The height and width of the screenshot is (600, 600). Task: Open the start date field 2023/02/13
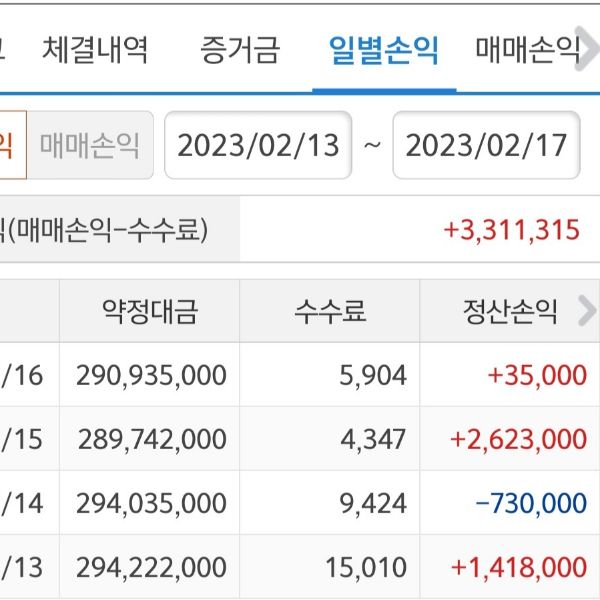pos(258,146)
